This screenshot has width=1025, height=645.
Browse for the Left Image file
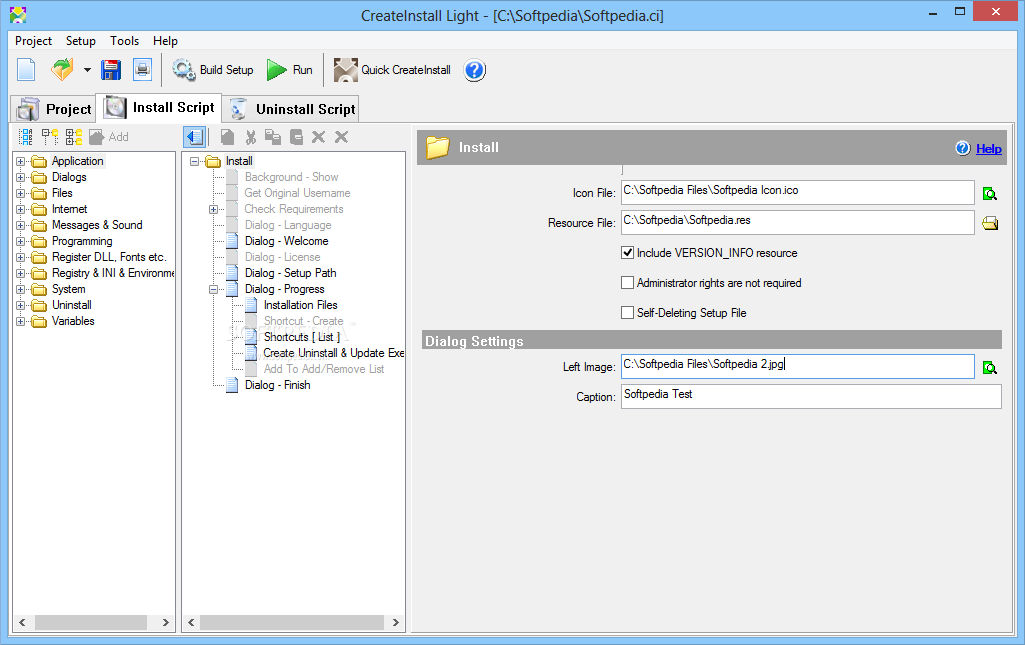(990, 368)
